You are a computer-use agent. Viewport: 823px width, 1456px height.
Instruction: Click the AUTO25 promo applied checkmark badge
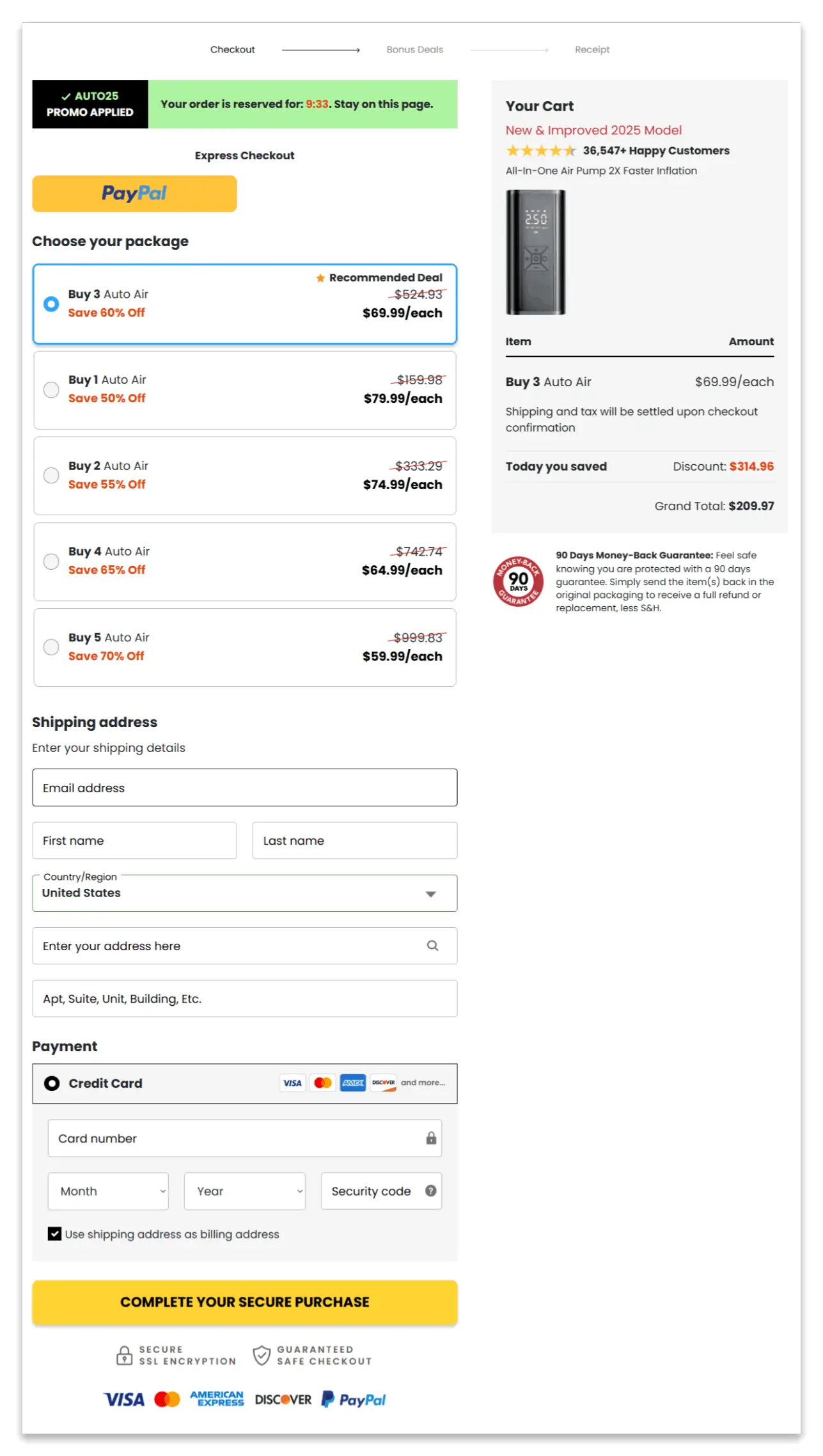(x=90, y=104)
